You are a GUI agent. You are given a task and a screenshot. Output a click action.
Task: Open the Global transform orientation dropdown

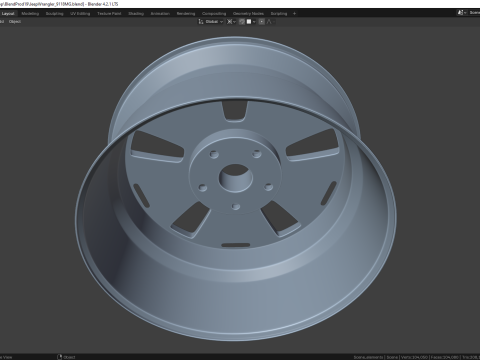tap(214, 22)
